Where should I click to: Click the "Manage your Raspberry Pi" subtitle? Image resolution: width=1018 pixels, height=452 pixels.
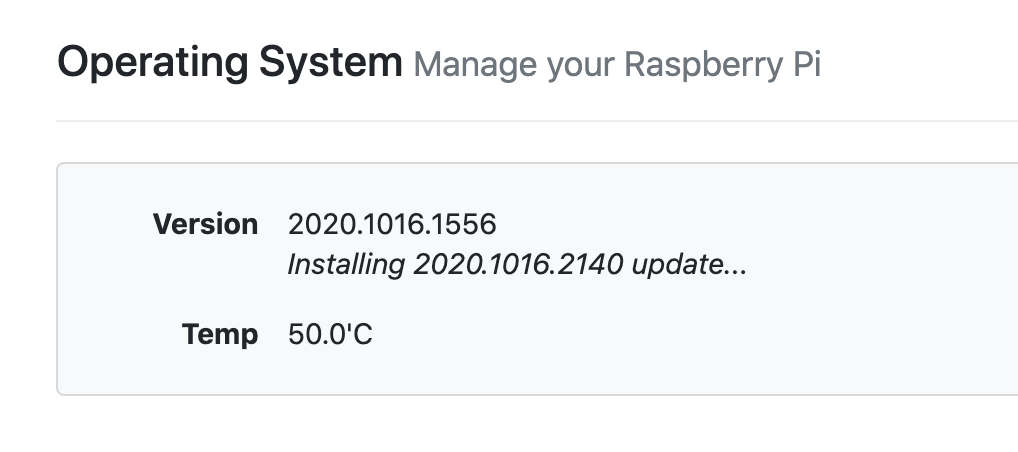tap(617, 65)
